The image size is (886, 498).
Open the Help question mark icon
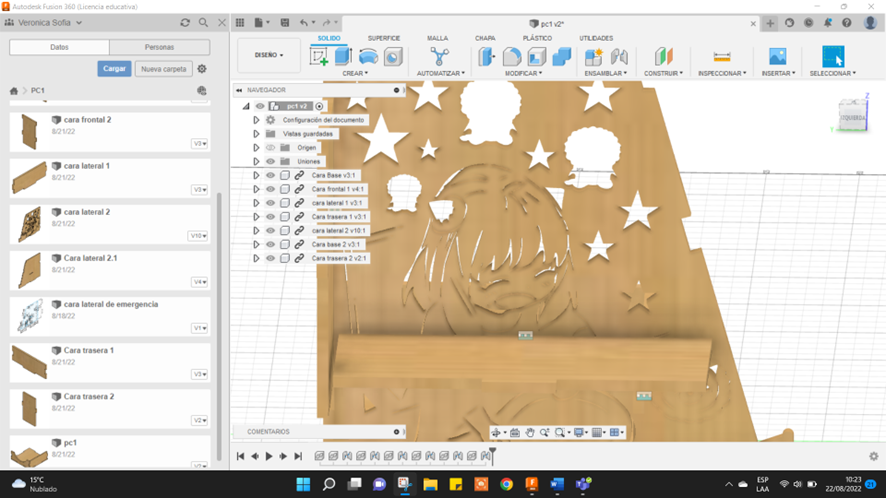point(846,23)
